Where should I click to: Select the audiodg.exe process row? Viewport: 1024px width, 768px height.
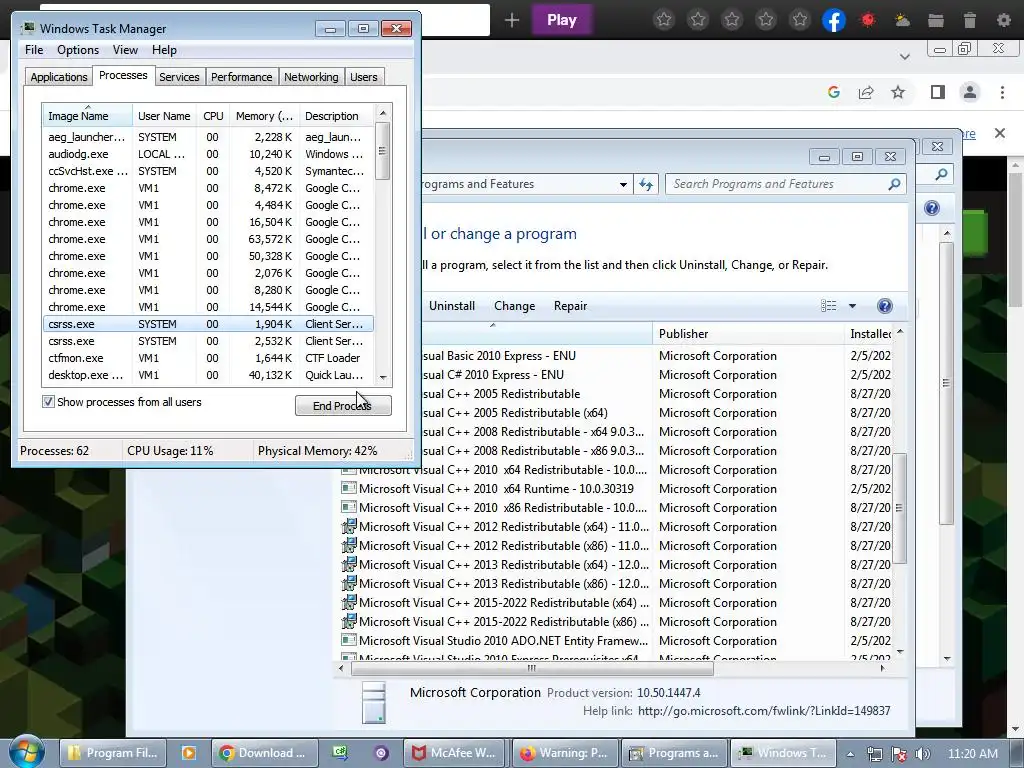208,154
